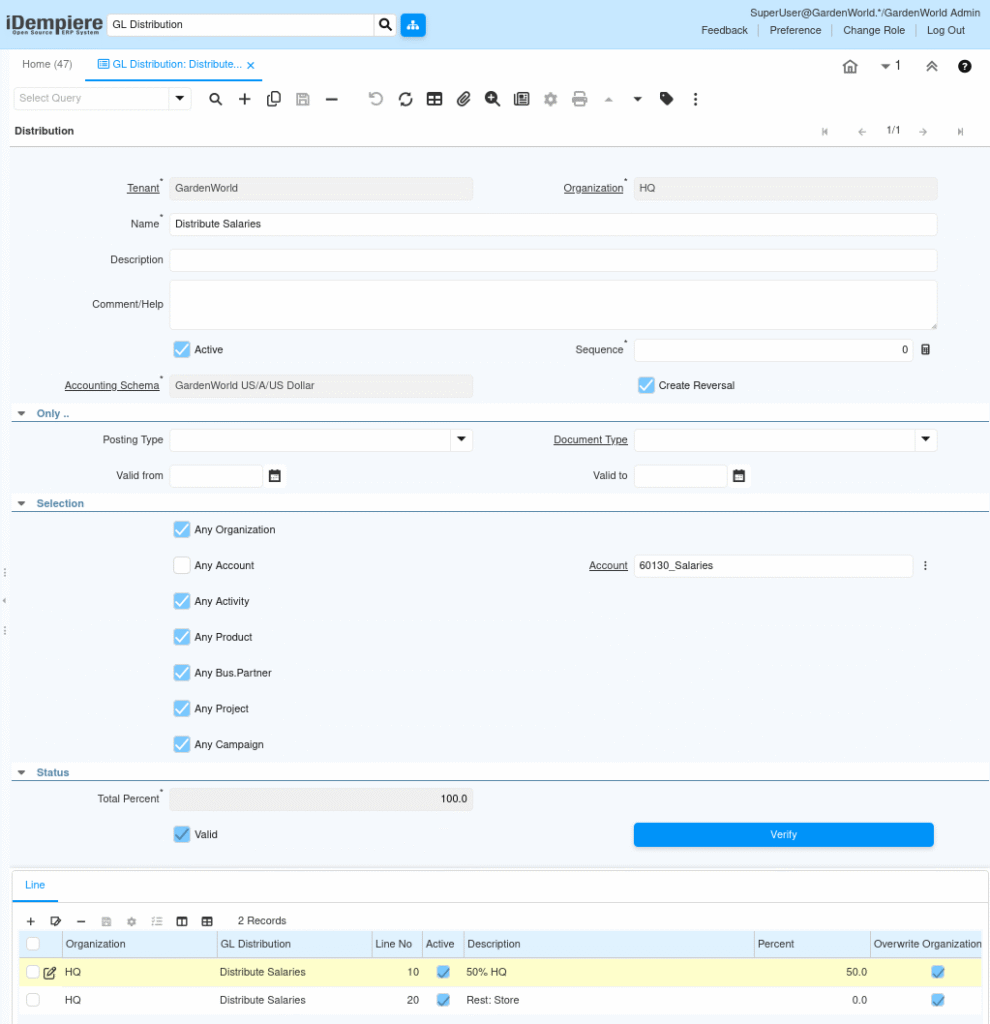The height and width of the screenshot is (1024, 990).
Task: Collapse the Selection section
Action: click(x=22, y=504)
